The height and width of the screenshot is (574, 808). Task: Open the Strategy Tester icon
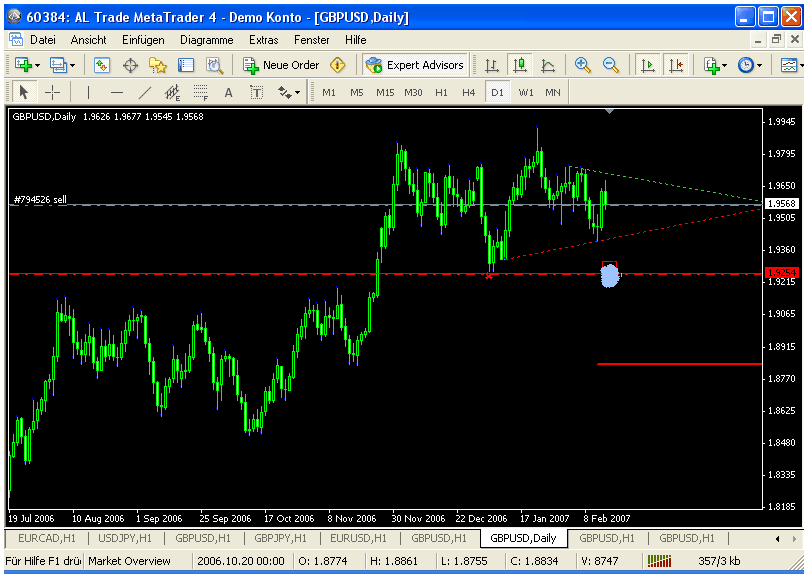(x=214, y=65)
